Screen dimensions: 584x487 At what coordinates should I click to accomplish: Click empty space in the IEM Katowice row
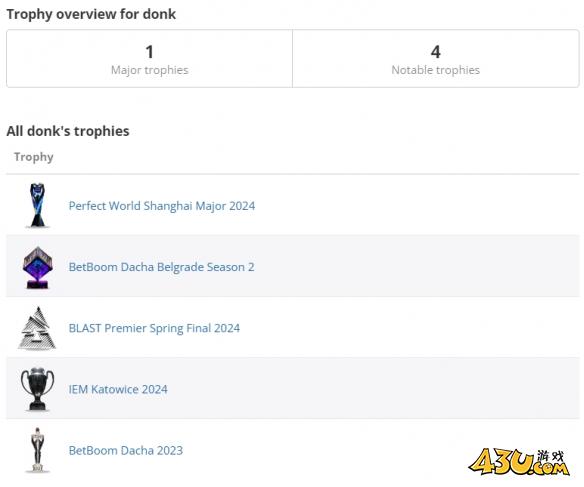[x=372, y=389]
